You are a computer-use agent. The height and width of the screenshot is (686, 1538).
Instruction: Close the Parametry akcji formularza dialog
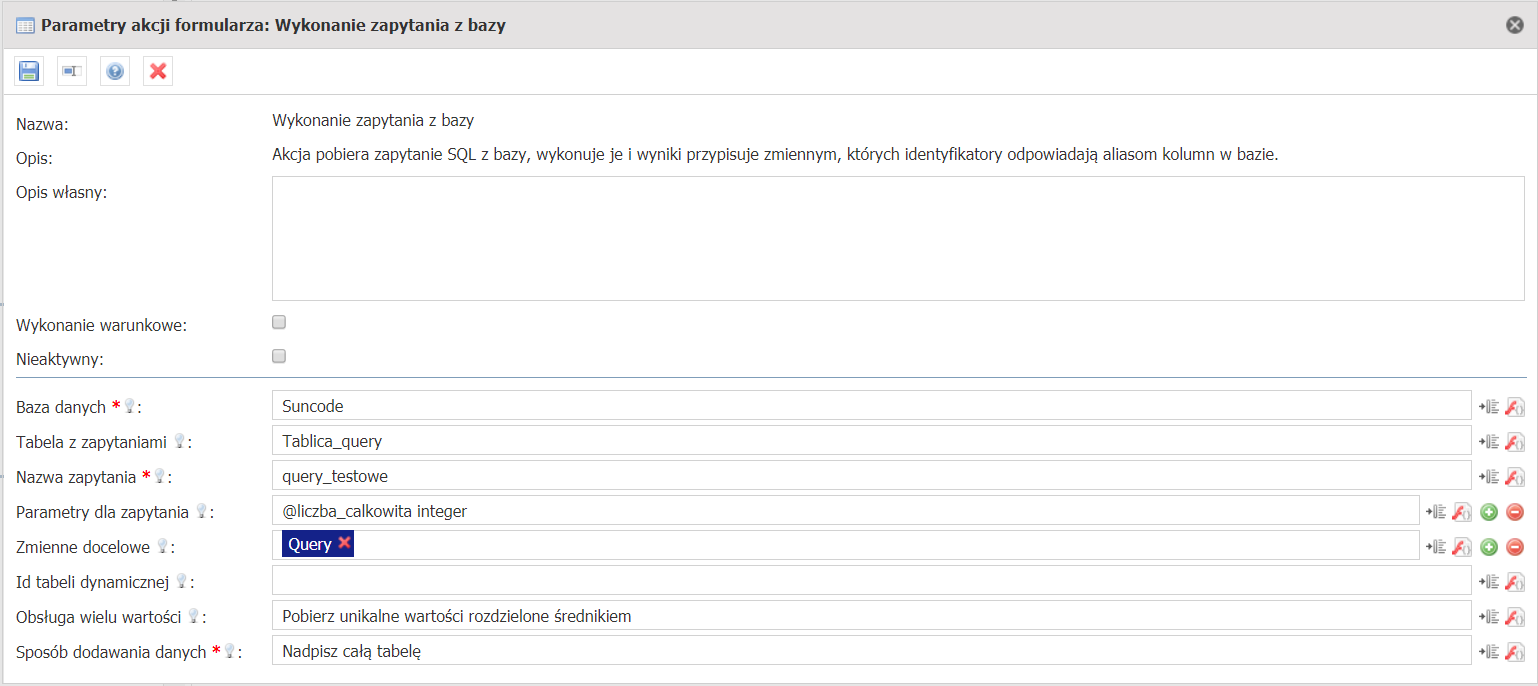1515,25
